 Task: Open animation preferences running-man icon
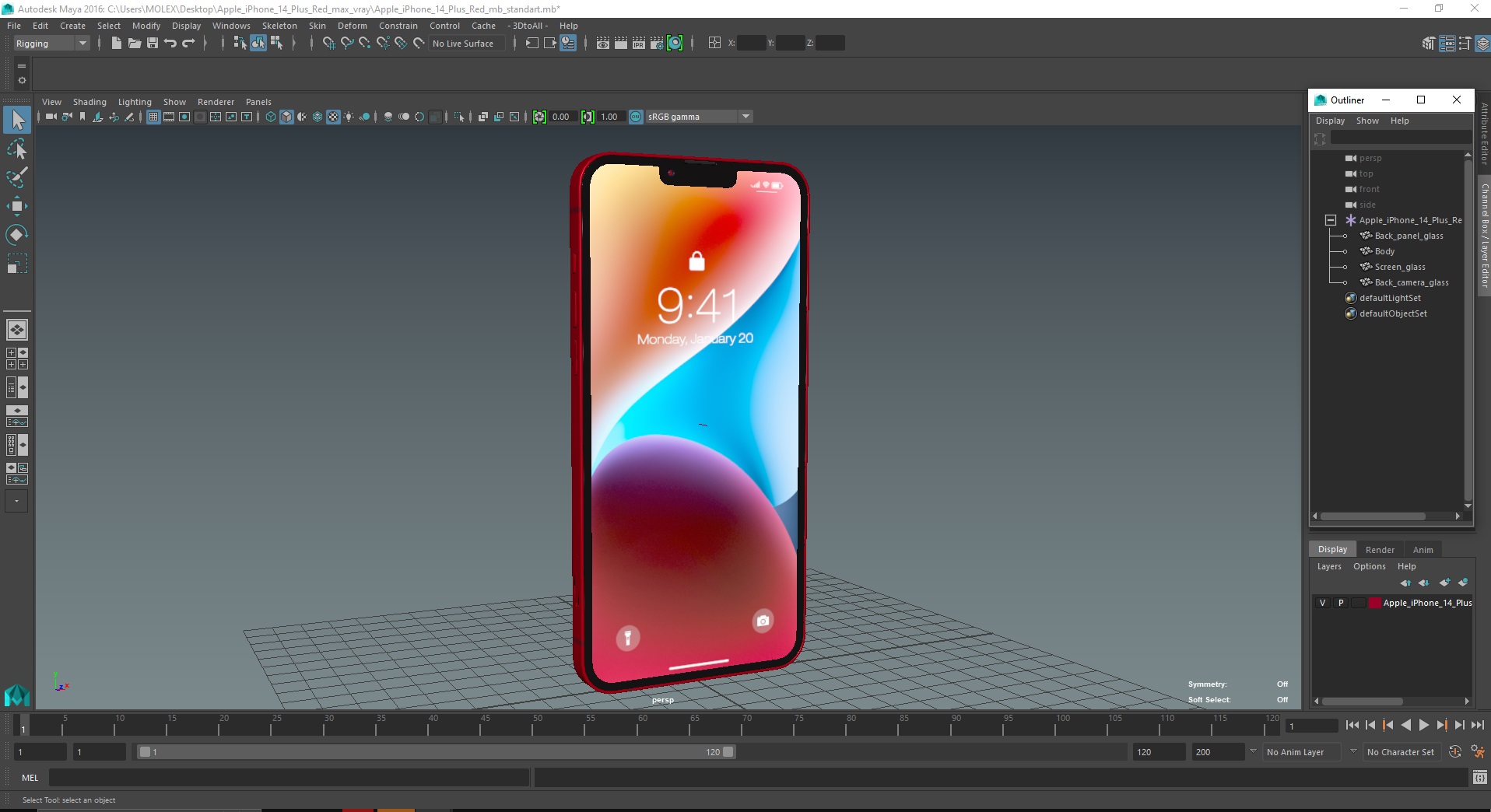pyautogui.click(x=1477, y=752)
